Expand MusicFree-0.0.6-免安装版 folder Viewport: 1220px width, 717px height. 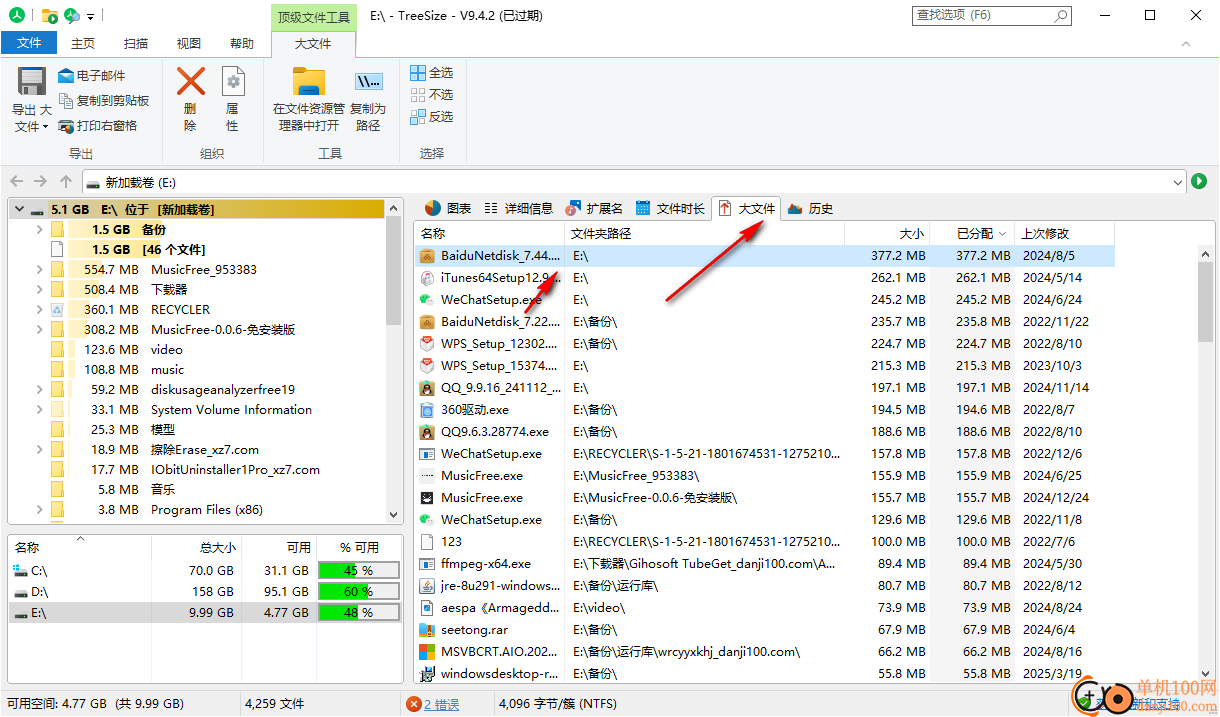click(39, 330)
